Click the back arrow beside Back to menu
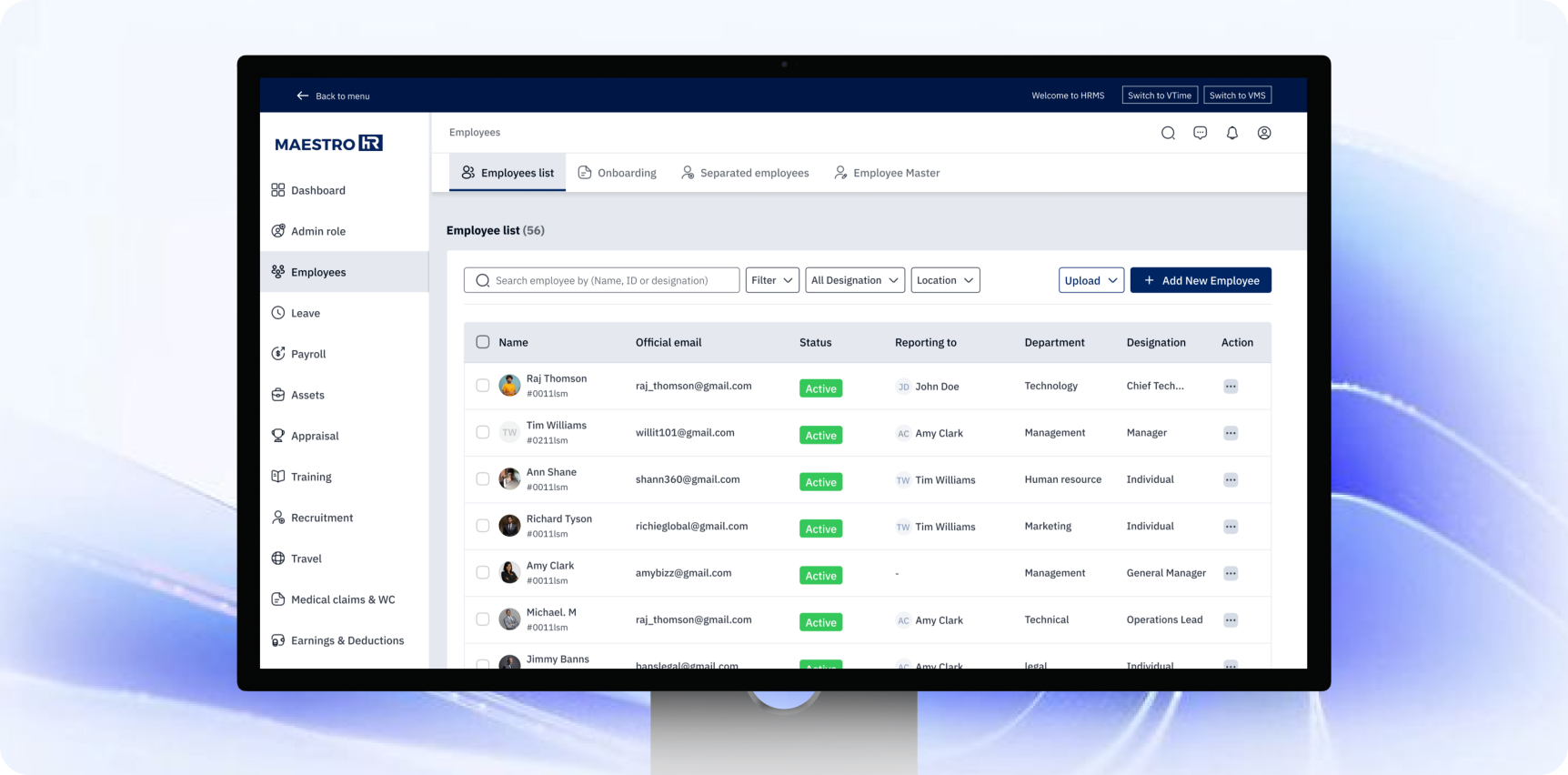Viewport: 1568px width, 775px height. tap(302, 96)
